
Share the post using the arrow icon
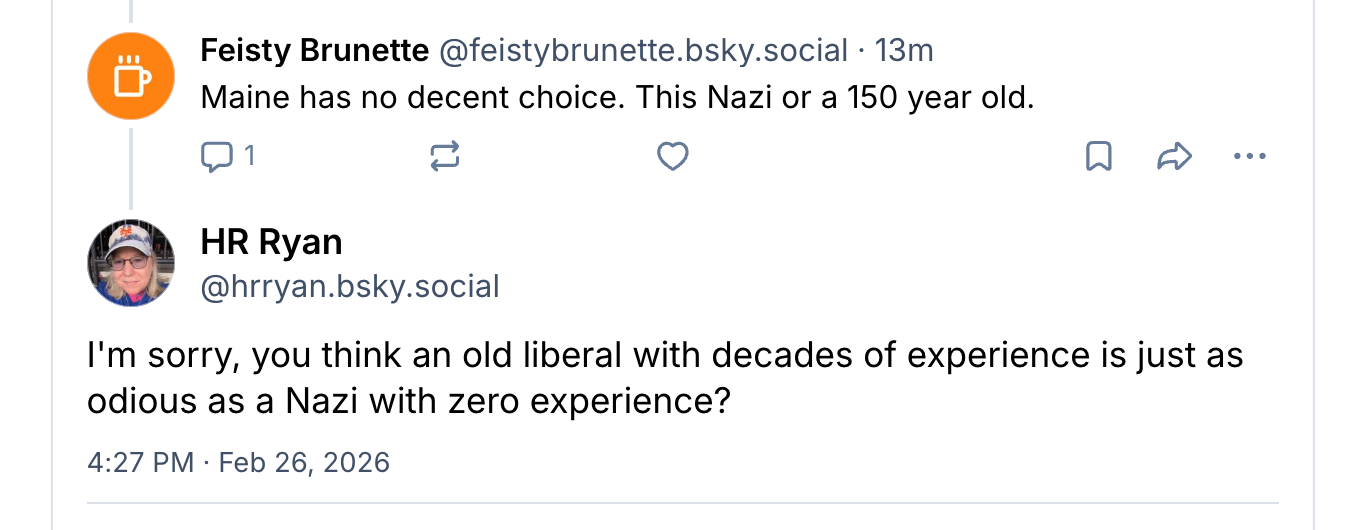[x=1174, y=156]
